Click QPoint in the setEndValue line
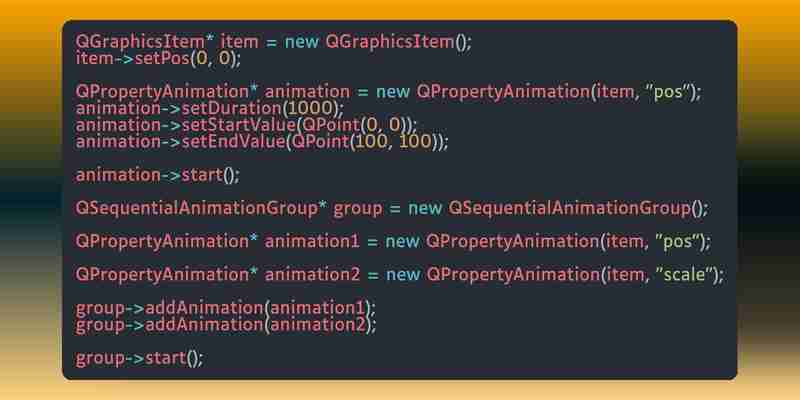 (x=320, y=141)
